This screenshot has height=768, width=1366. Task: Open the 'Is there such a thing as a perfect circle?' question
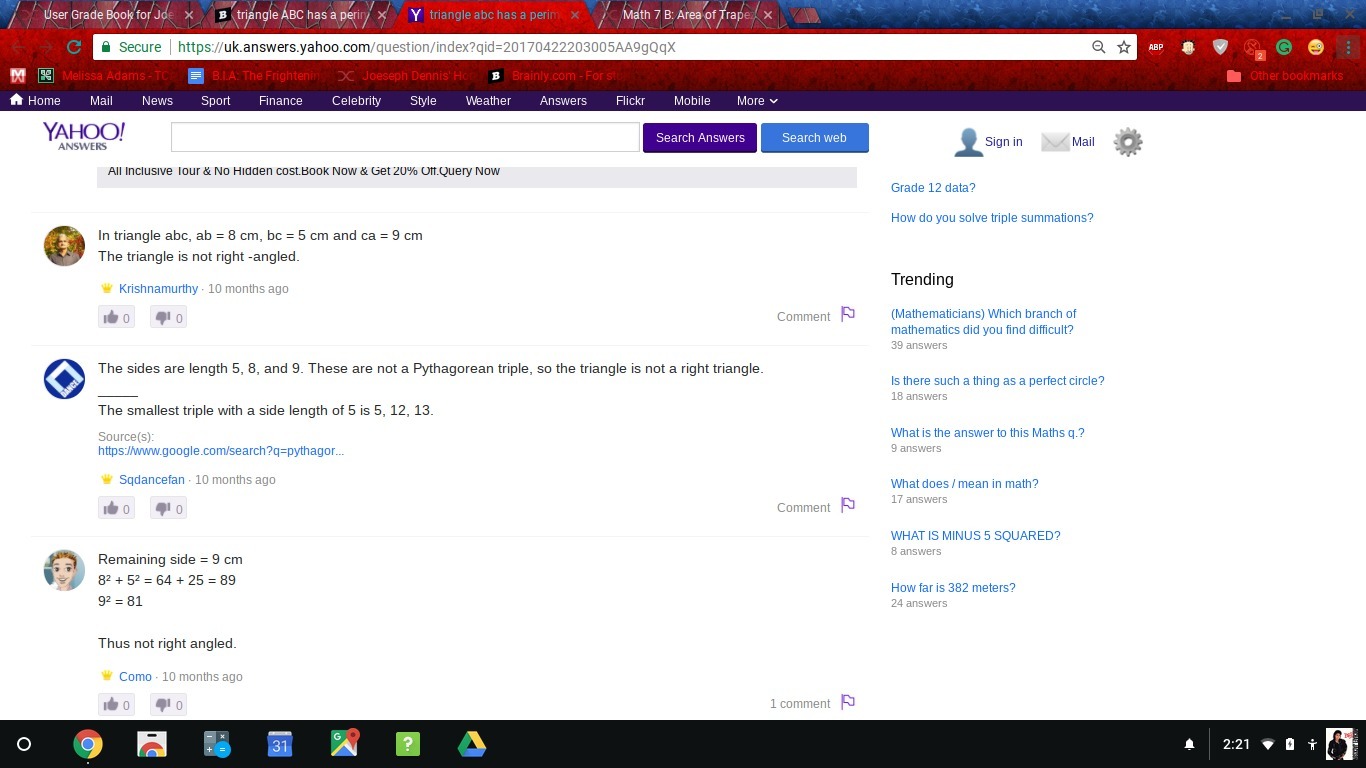[998, 381]
